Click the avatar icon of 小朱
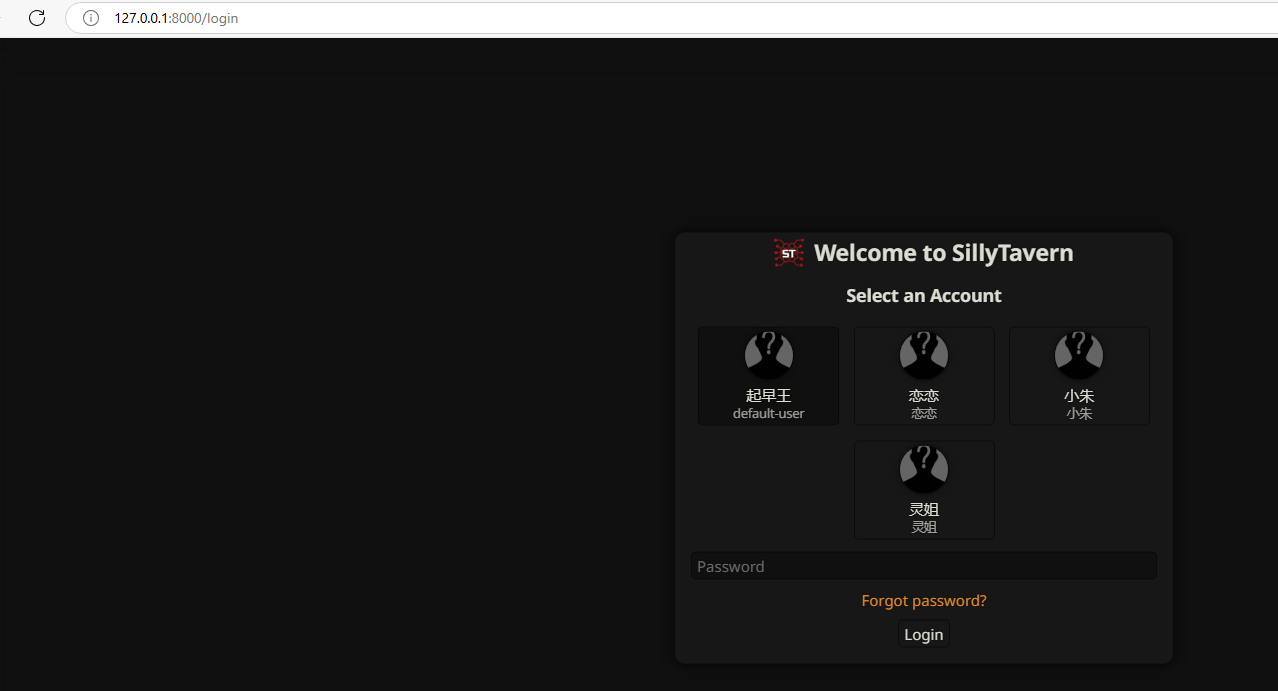The height and width of the screenshot is (691, 1278). point(1079,355)
